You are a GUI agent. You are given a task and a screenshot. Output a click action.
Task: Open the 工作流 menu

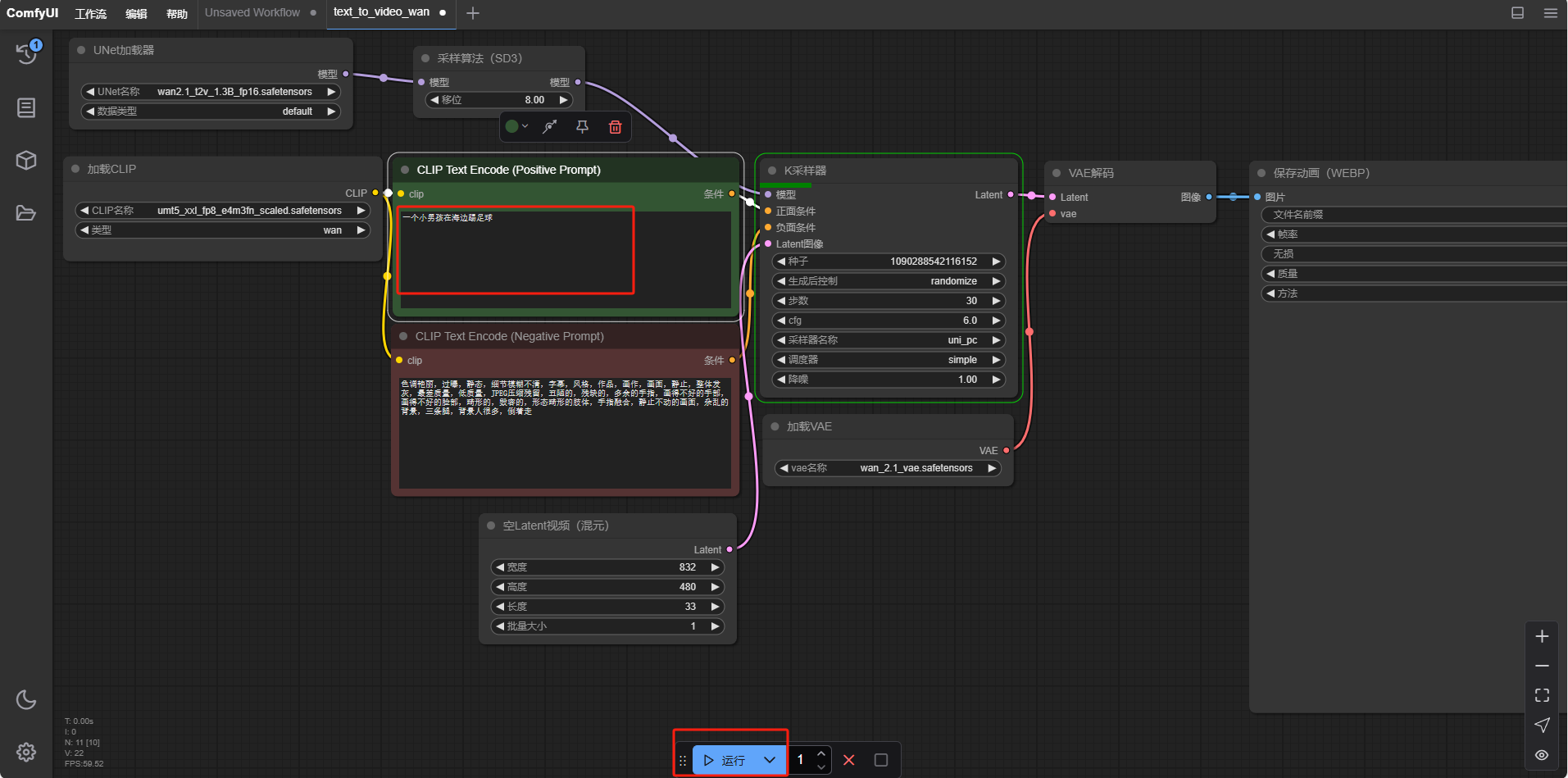tap(91, 13)
